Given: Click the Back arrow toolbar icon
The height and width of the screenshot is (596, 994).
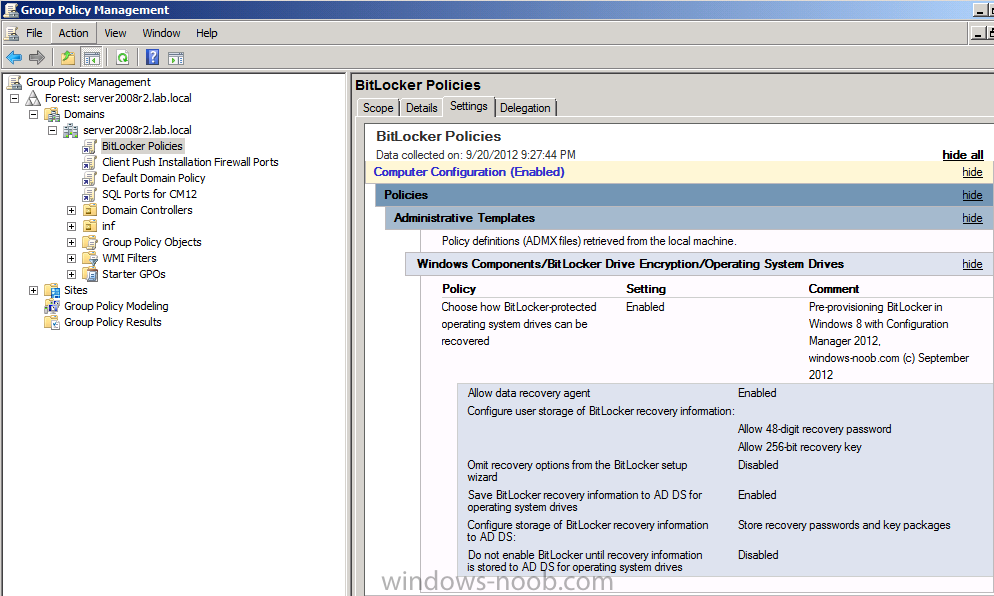Looking at the screenshot, I should pos(14,58).
